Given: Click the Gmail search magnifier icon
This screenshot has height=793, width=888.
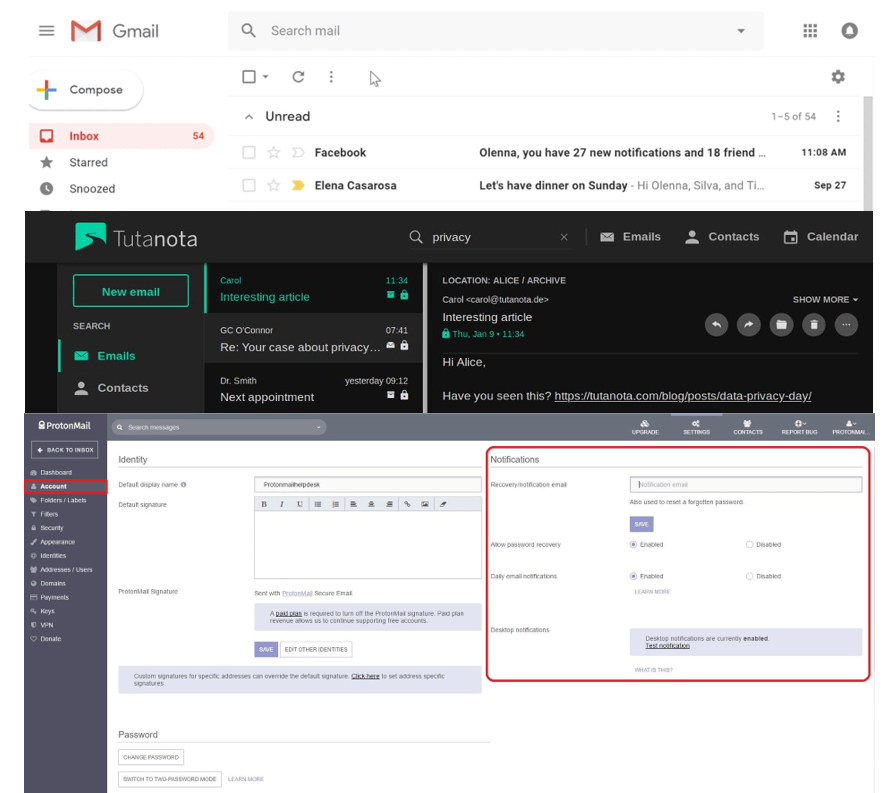Looking at the screenshot, I should (x=248, y=31).
